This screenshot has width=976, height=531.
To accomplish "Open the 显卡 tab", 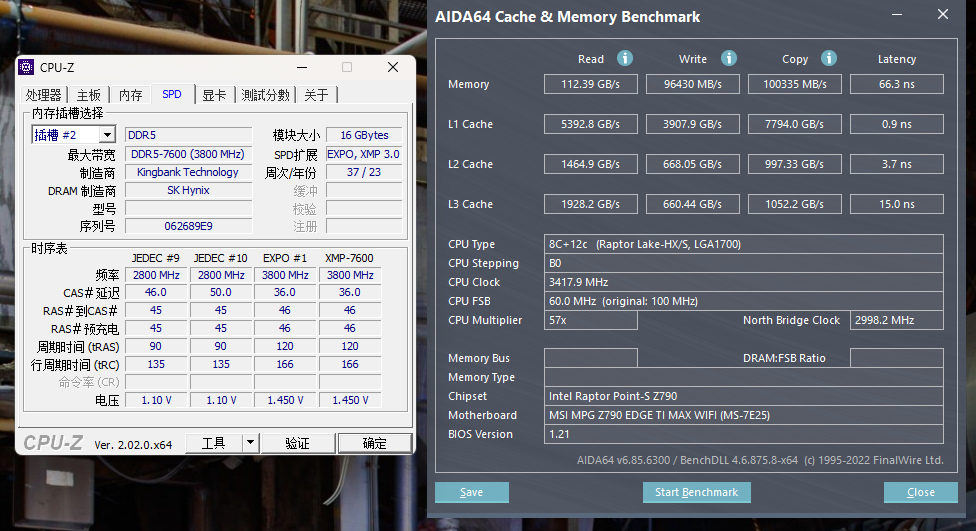I will (214, 95).
